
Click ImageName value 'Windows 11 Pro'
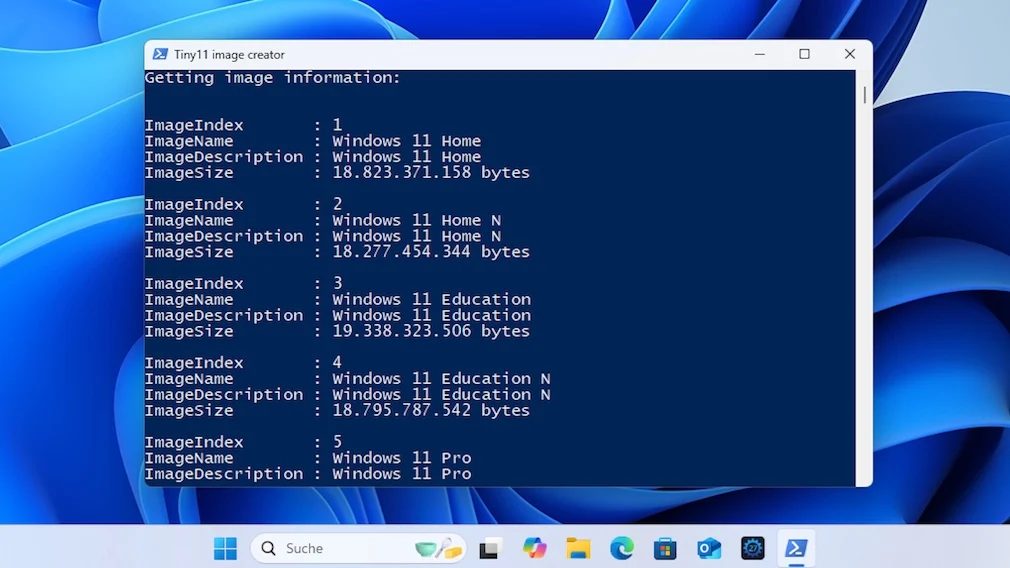[402, 458]
